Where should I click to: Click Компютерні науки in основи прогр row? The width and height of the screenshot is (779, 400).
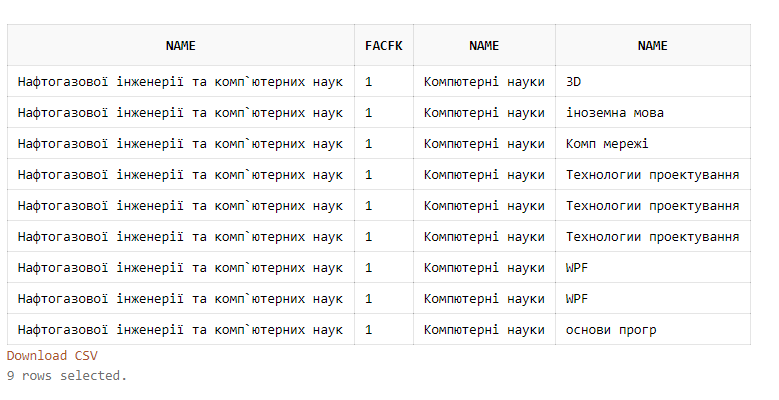484,329
